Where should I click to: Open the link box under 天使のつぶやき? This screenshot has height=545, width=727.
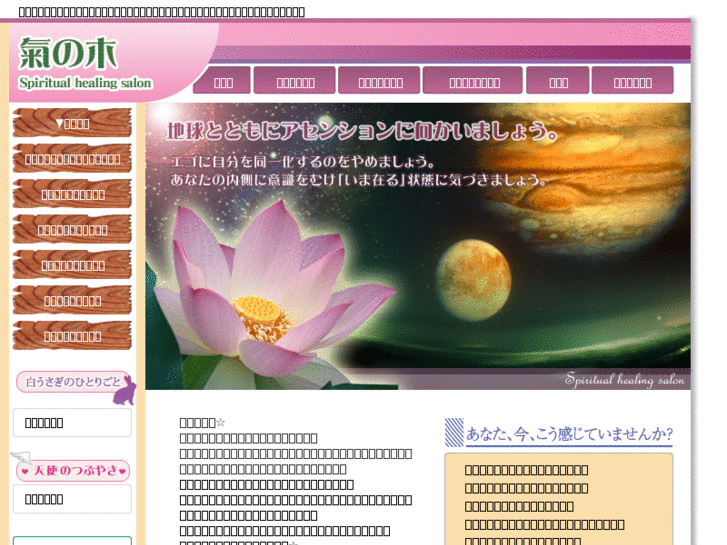click(x=72, y=499)
